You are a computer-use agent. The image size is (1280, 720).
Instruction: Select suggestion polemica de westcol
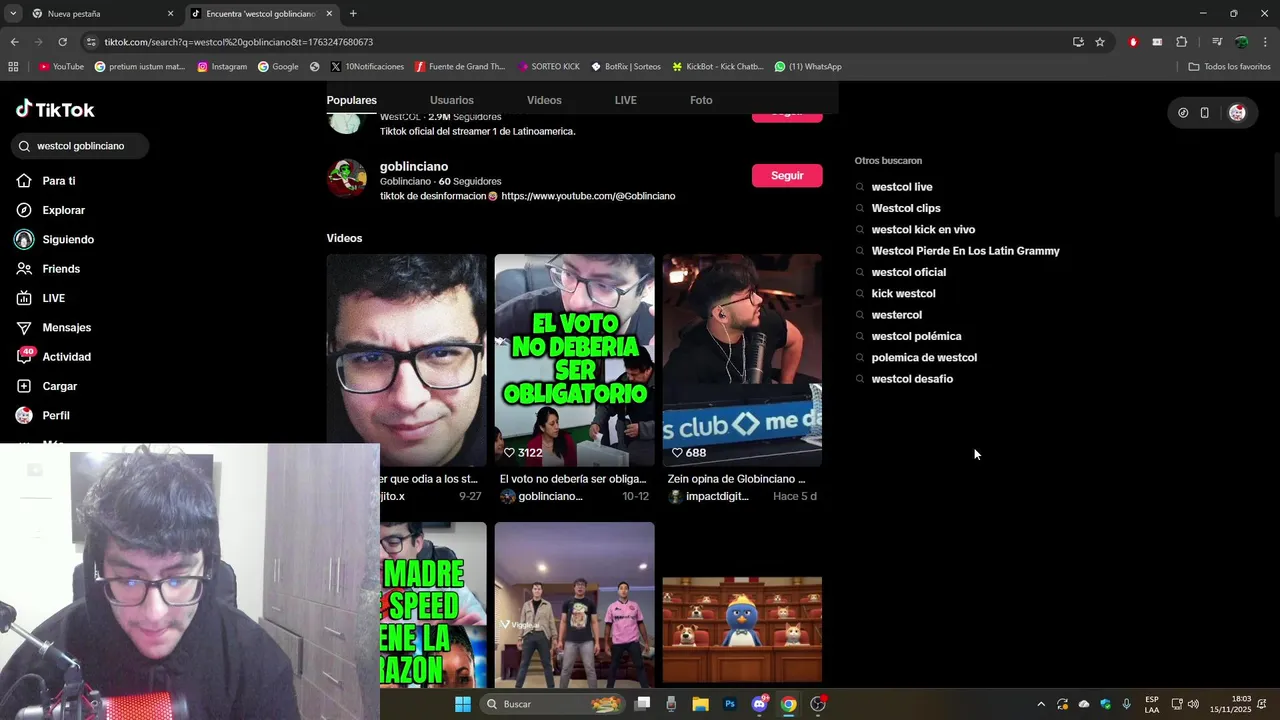coord(924,358)
